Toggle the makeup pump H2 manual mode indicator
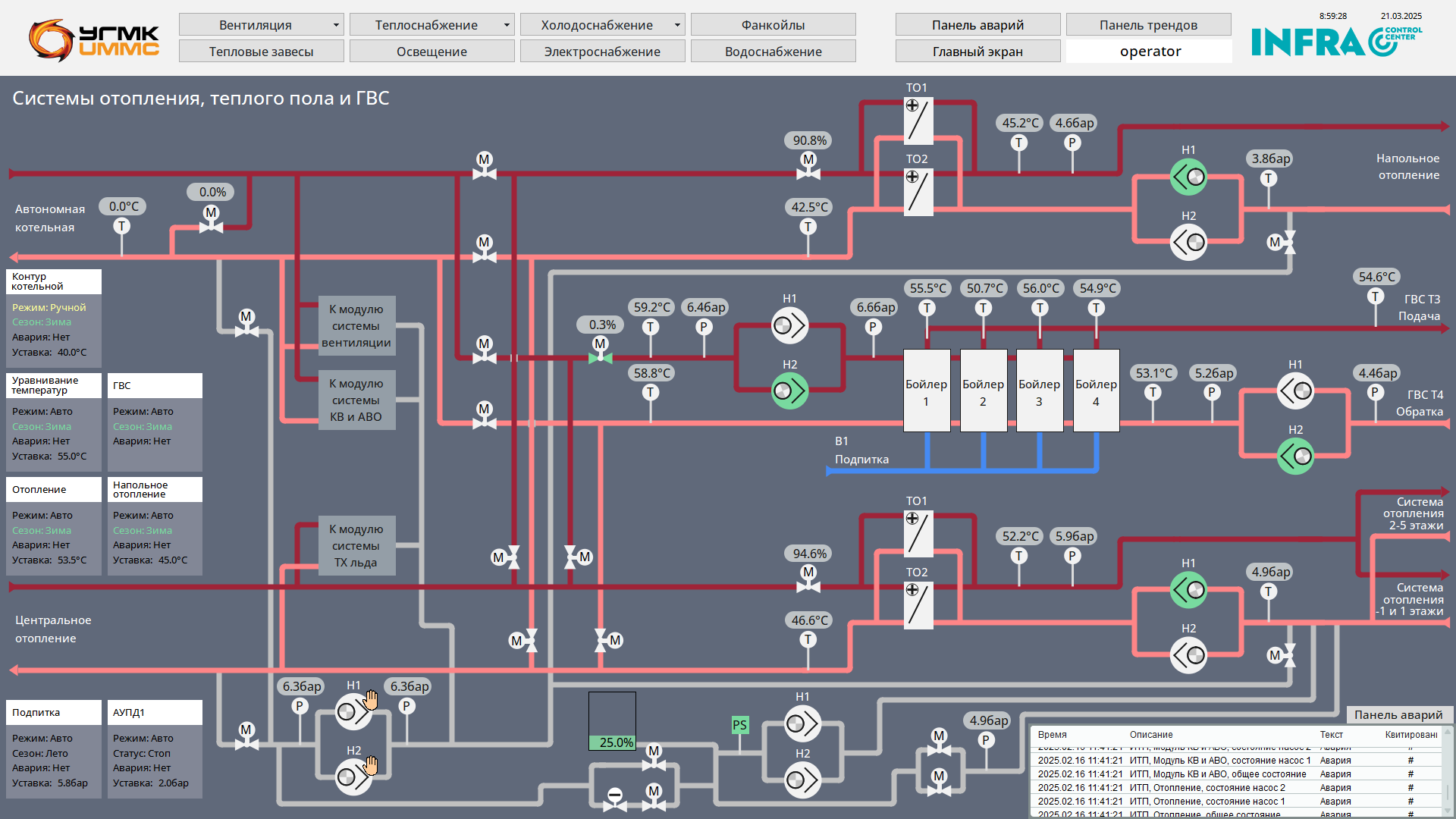 tap(371, 766)
